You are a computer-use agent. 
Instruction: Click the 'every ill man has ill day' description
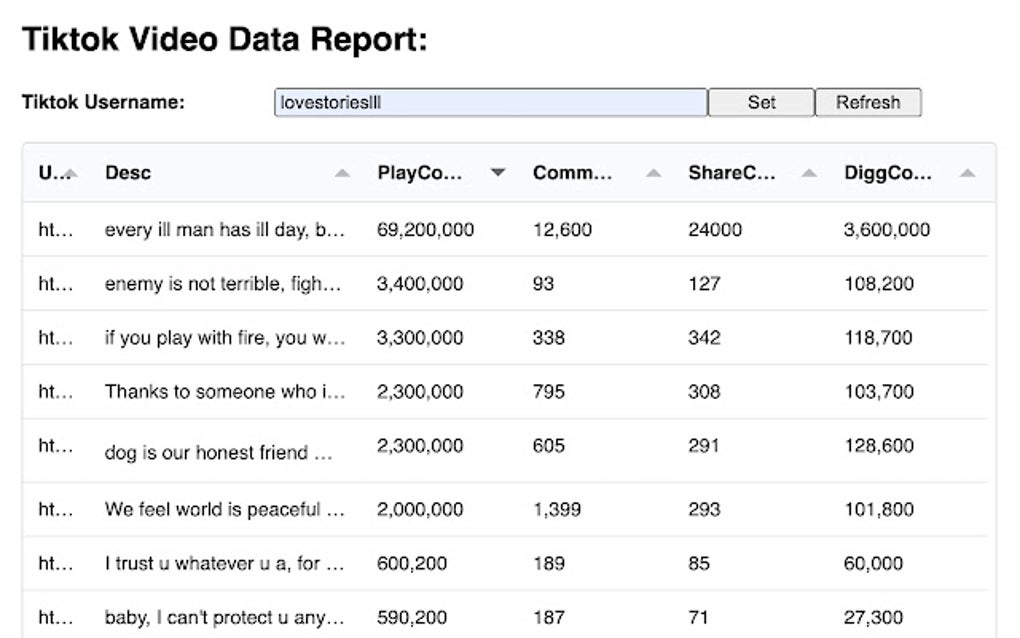point(224,229)
